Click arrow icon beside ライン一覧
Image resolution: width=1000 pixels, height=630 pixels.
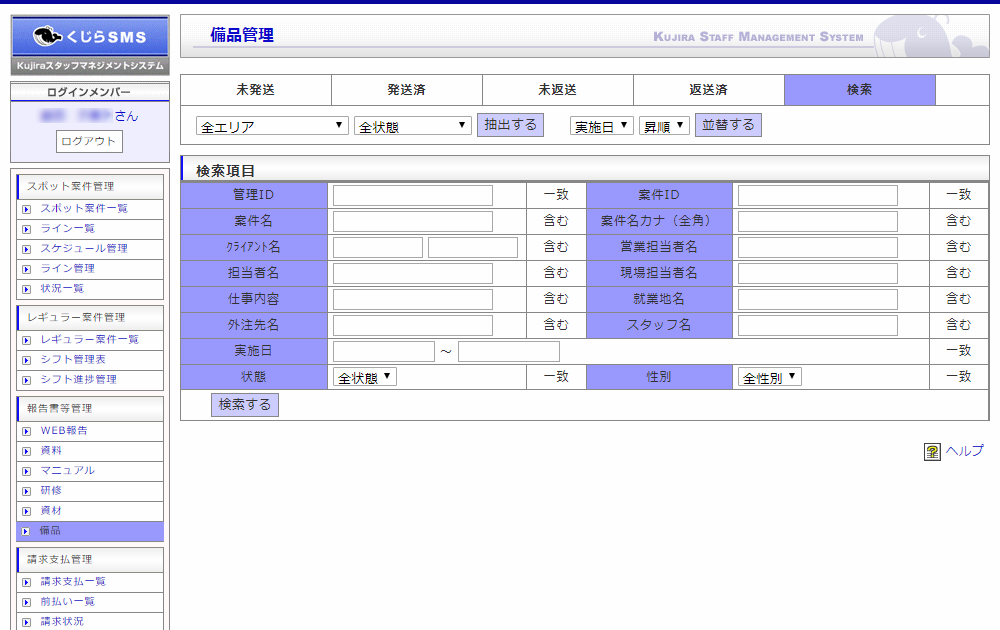pos(27,229)
